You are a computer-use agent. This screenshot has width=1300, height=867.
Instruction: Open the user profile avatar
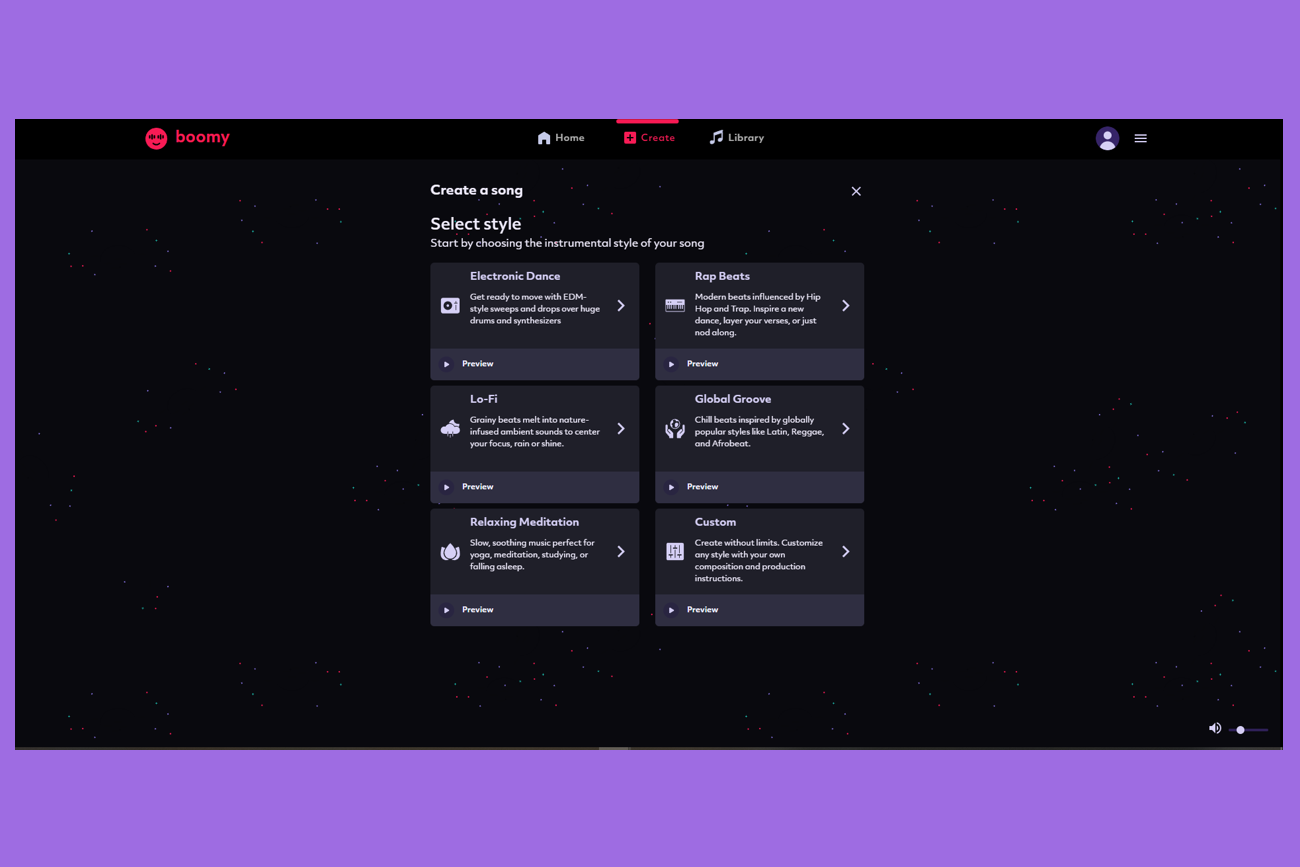click(x=1107, y=138)
